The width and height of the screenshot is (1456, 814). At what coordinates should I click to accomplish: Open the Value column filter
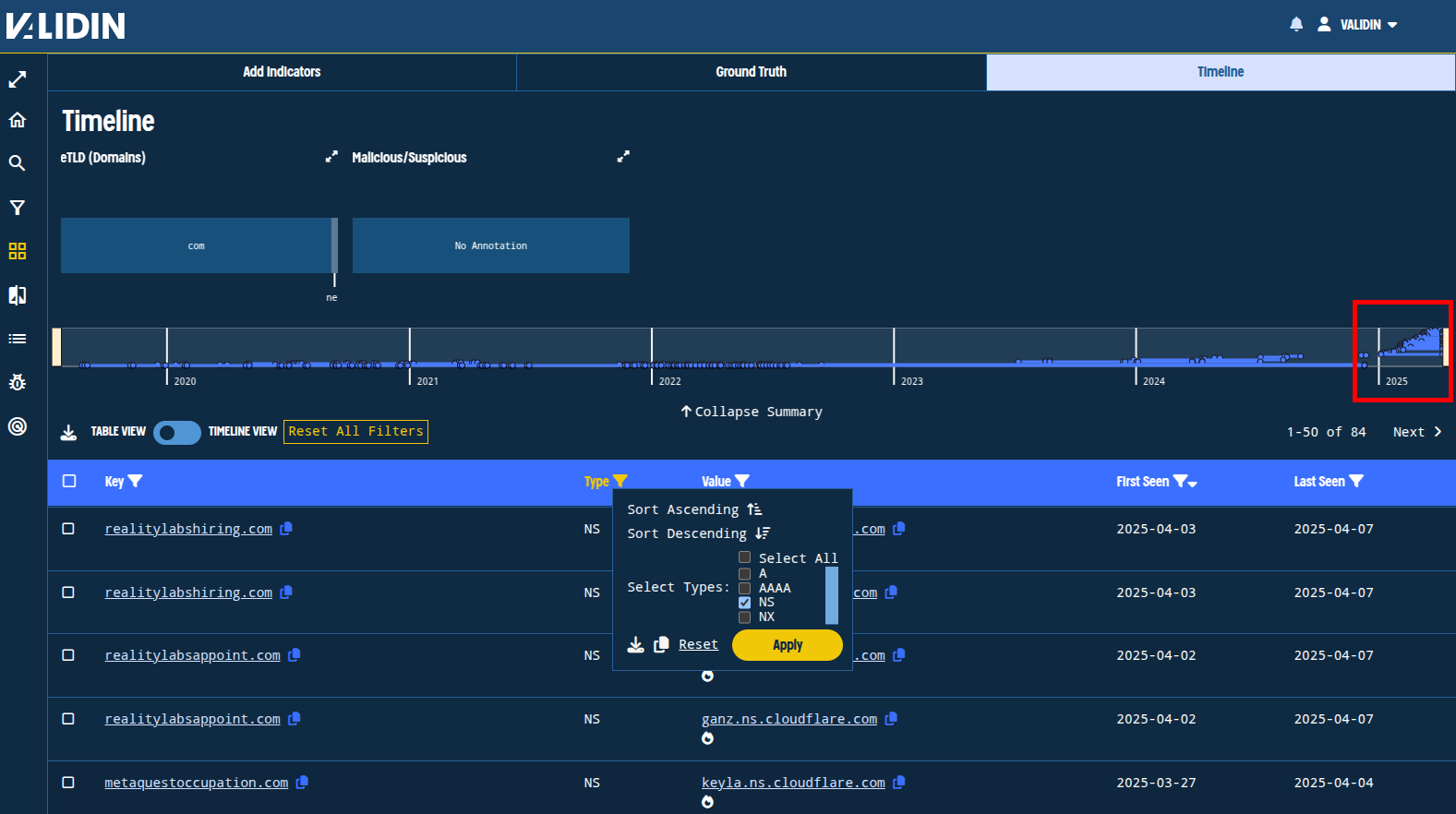point(741,481)
